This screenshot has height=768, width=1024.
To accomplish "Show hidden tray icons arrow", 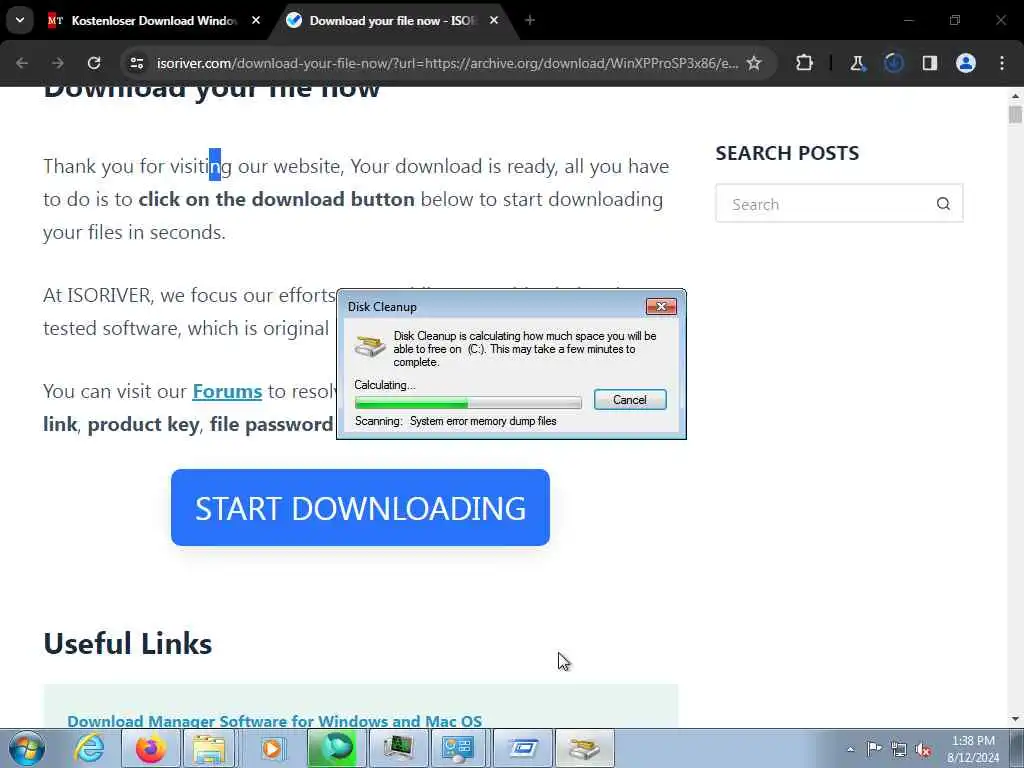I will (x=850, y=750).
